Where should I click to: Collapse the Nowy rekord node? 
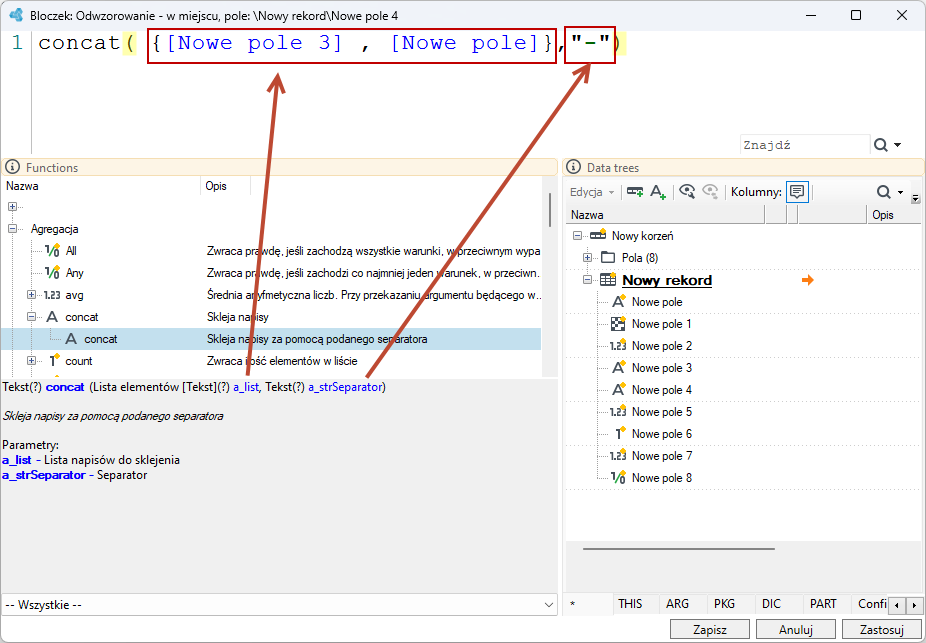(x=587, y=280)
